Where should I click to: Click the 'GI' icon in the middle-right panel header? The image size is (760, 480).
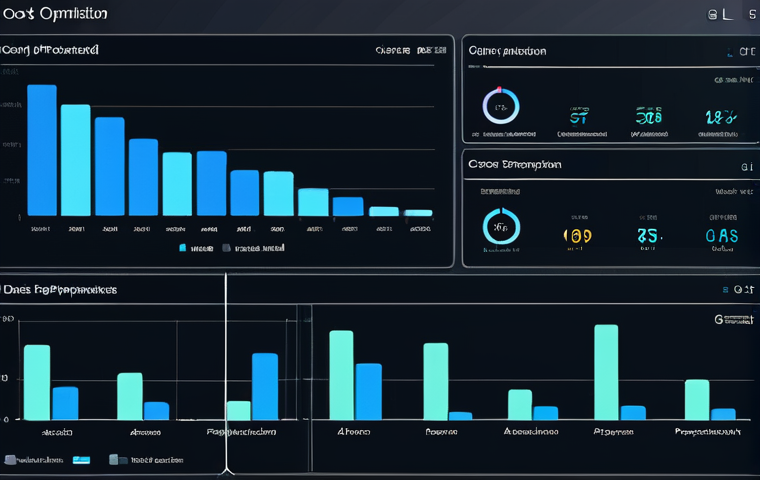[x=747, y=167]
